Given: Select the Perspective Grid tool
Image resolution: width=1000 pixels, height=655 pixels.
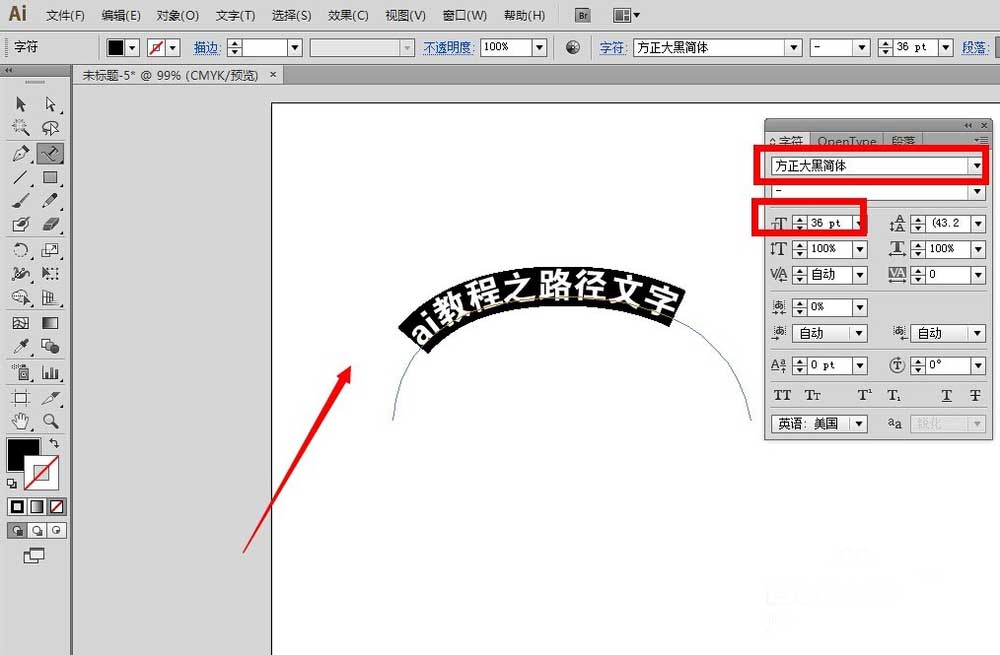Looking at the screenshot, I should [x=50, y=298].
